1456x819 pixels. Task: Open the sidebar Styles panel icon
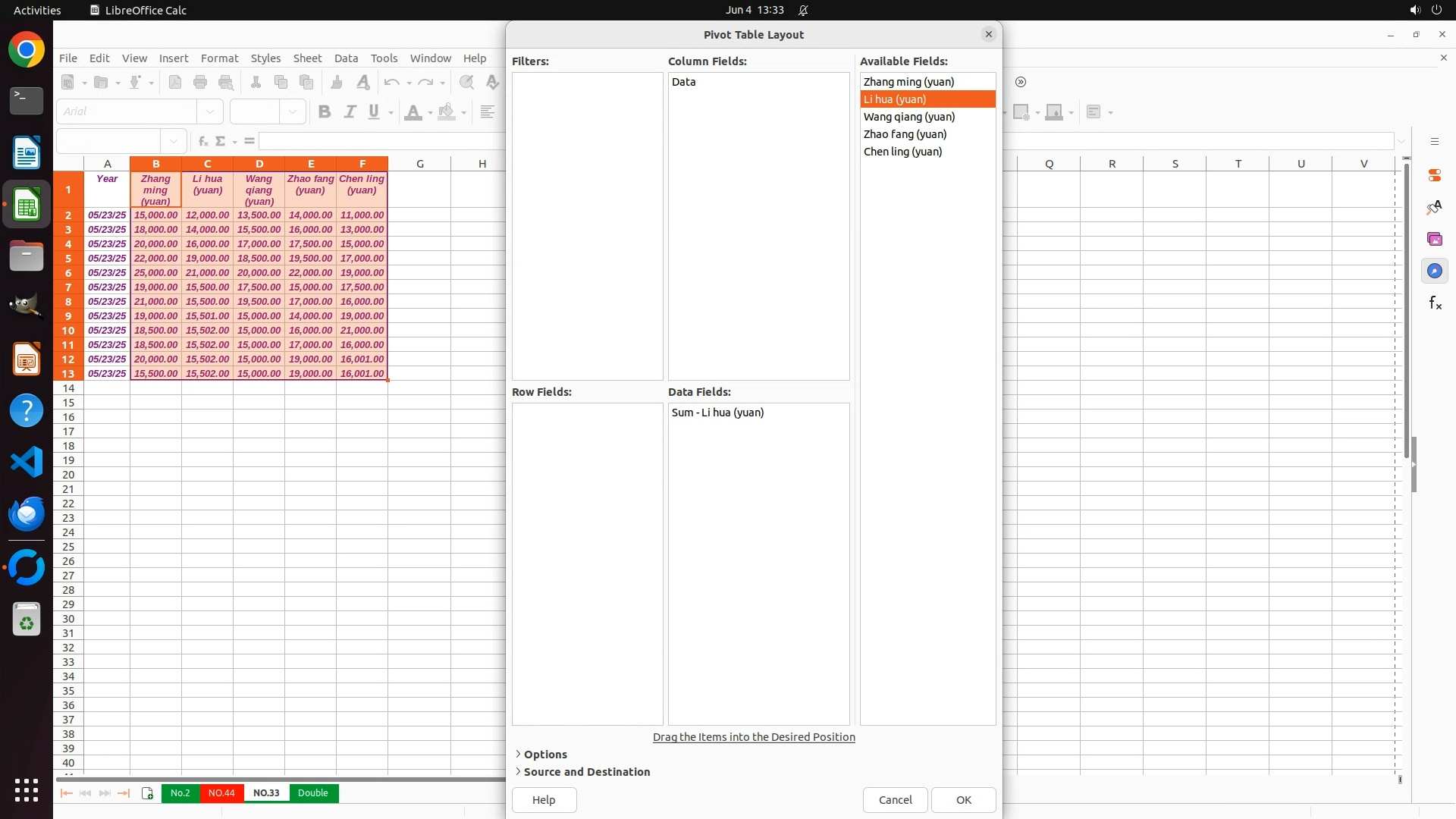[1434, 208]
